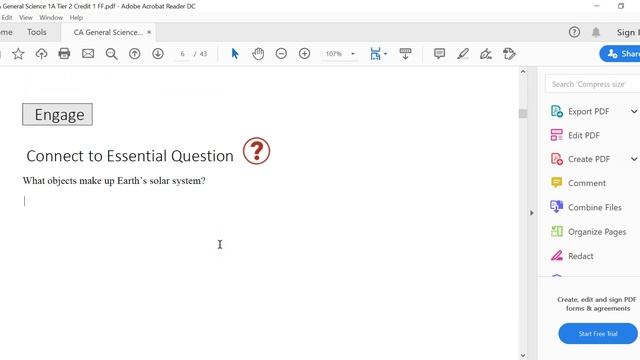Click the stamp tool icon
This screenshot has height=360, width=640.
(509, 53)
